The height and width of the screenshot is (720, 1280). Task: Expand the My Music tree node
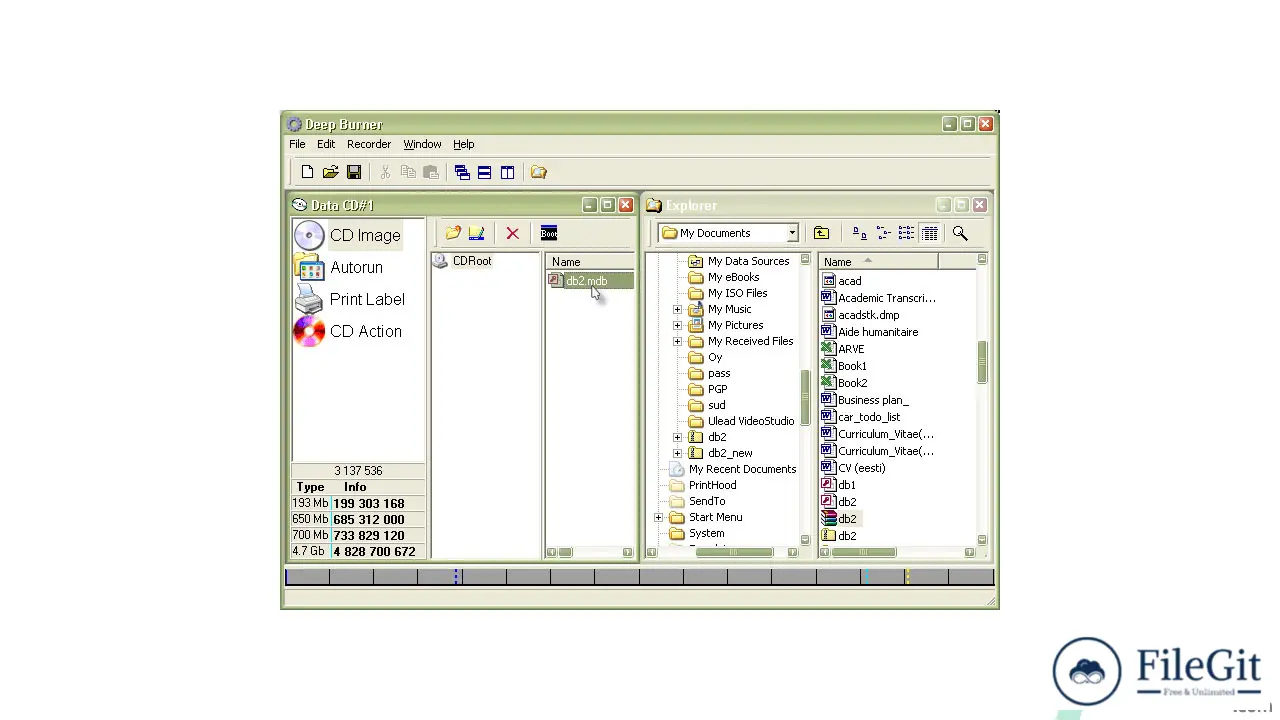[x=677, y=309]
